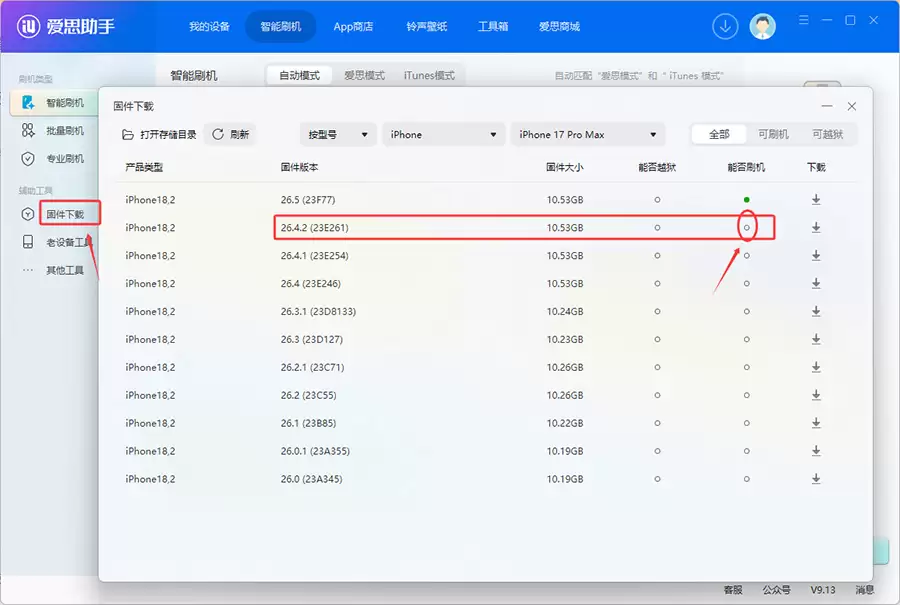Click 消息 in the status bar

pyautogui.click(x=864, y=590)
